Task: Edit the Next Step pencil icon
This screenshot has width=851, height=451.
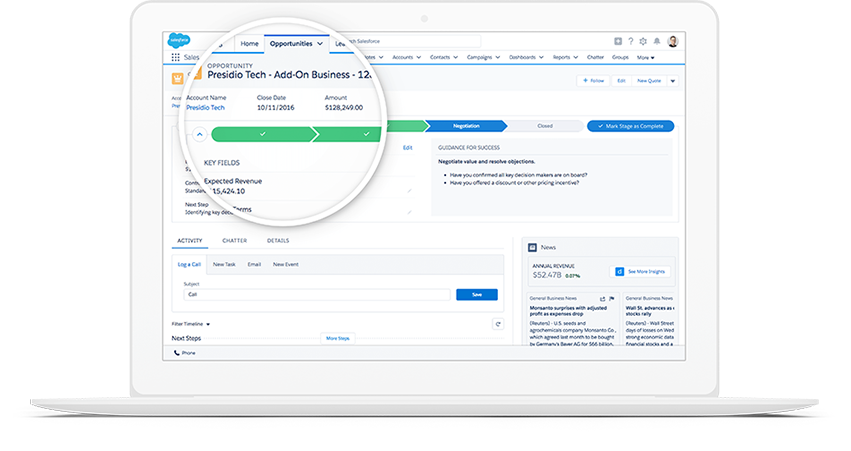Action: click(409, 212)
